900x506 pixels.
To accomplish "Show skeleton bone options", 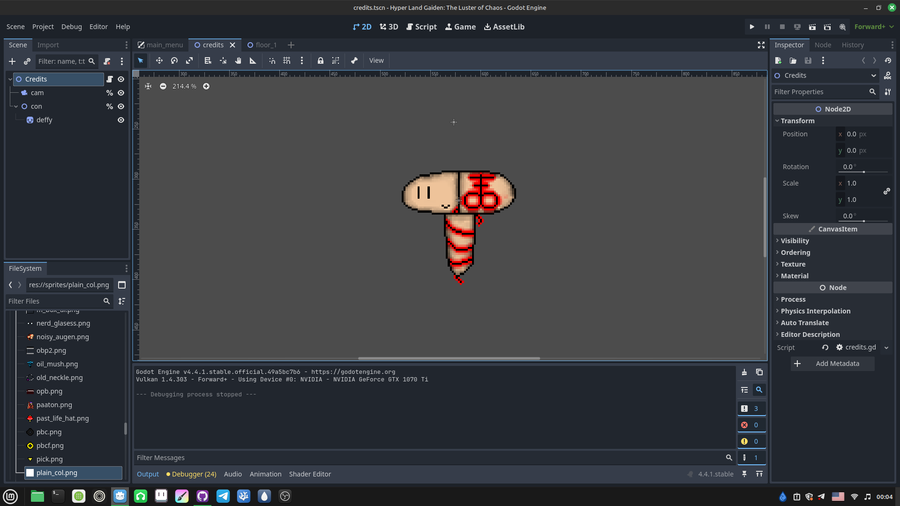I will [354, 60].
